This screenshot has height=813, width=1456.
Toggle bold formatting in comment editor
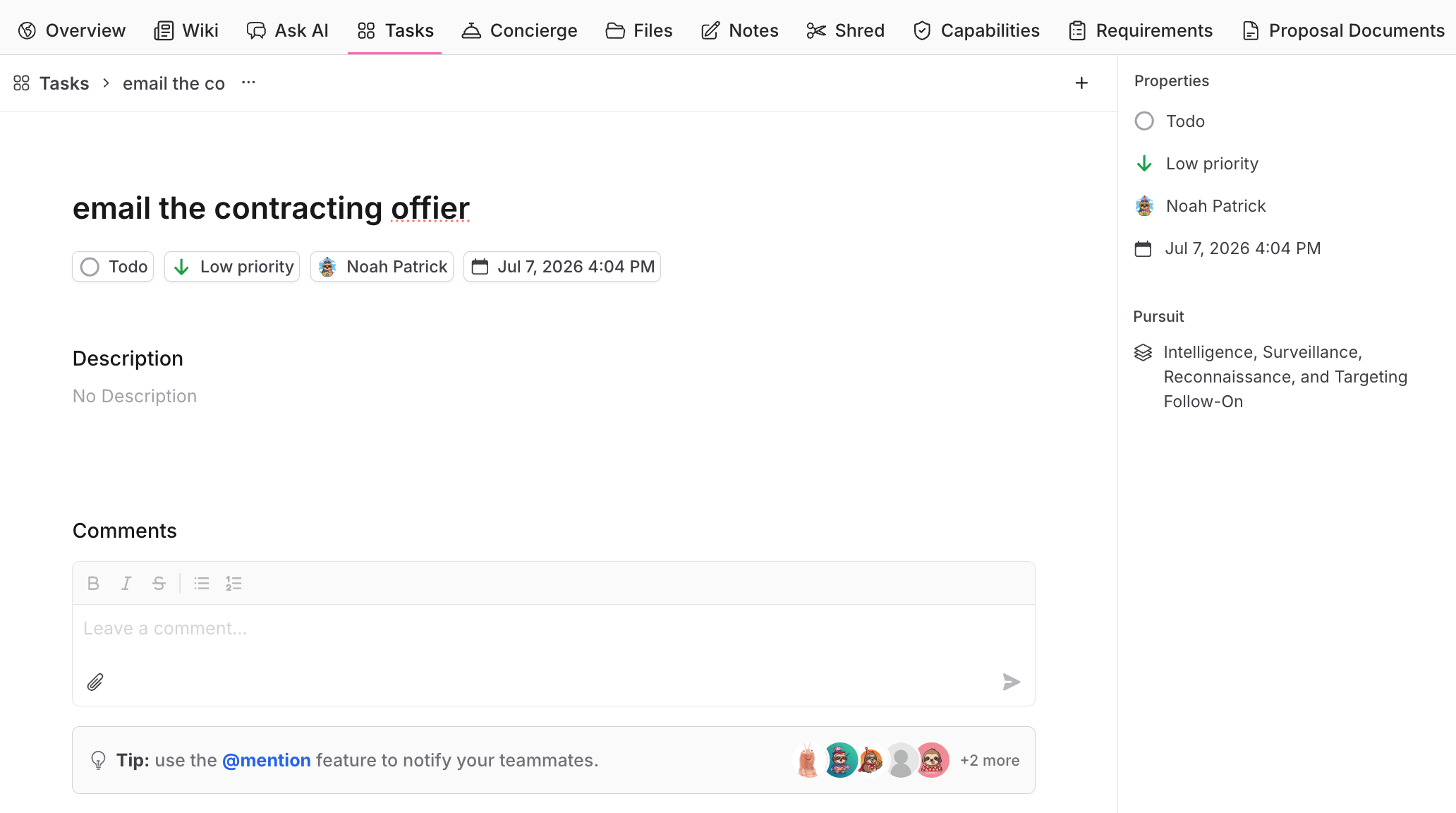click(93, 584)
